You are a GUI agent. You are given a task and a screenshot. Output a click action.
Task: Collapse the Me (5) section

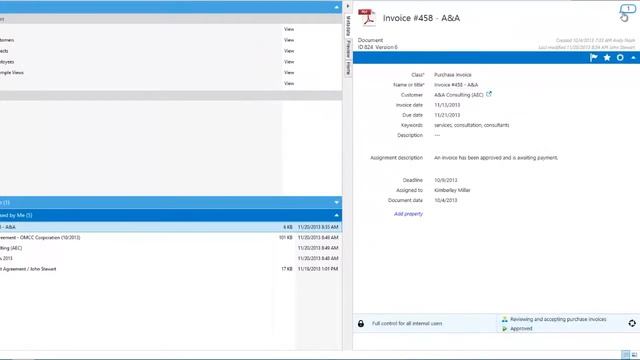coord(336,215)
